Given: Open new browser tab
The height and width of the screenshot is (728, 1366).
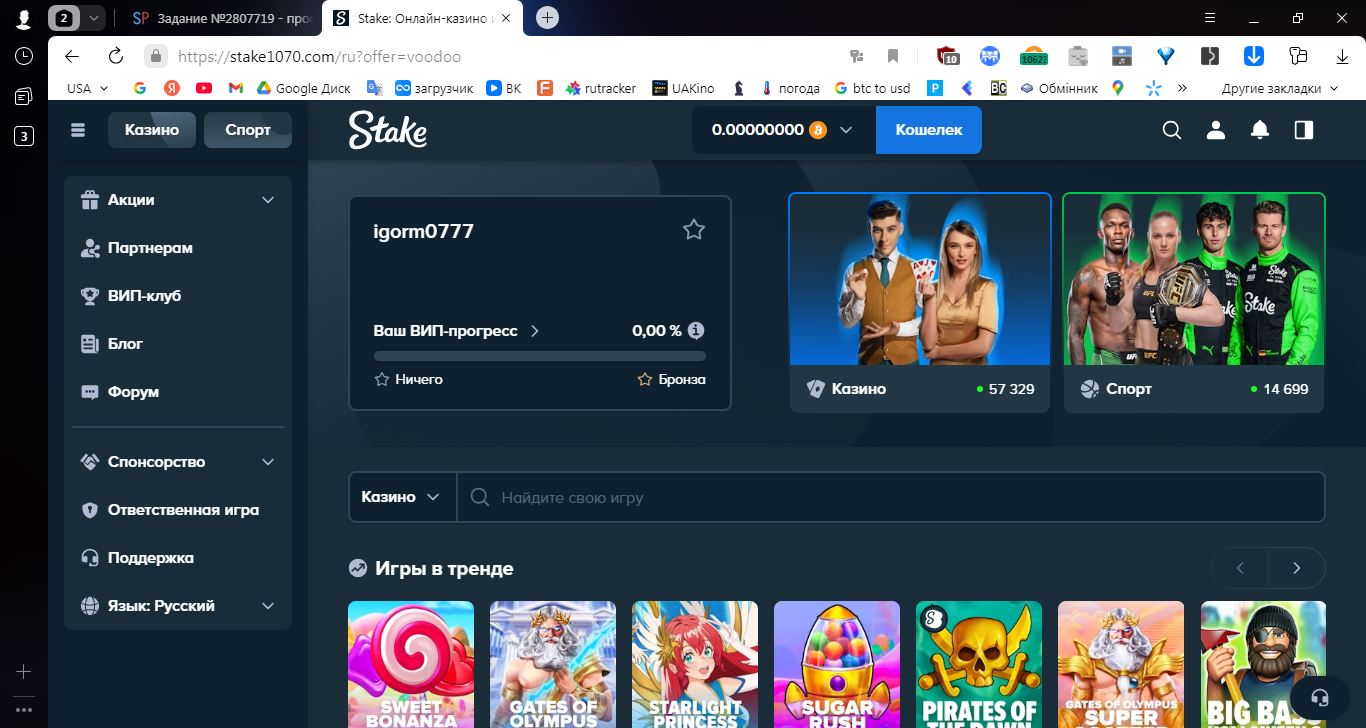Looking at the screenshot, I should [547, 18].
